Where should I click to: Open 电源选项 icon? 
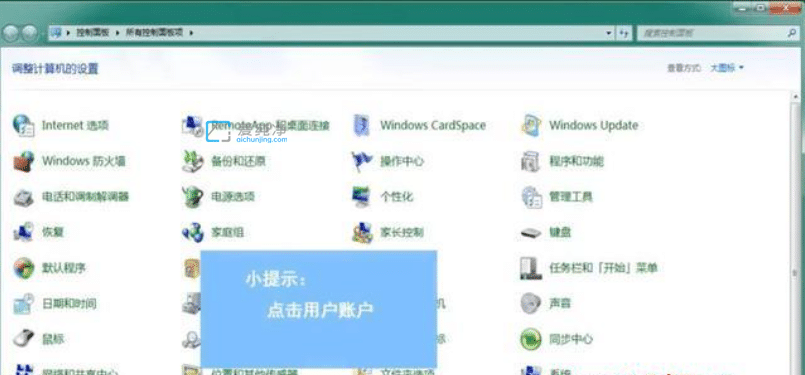pyautogui.click(x=193, y=197)
